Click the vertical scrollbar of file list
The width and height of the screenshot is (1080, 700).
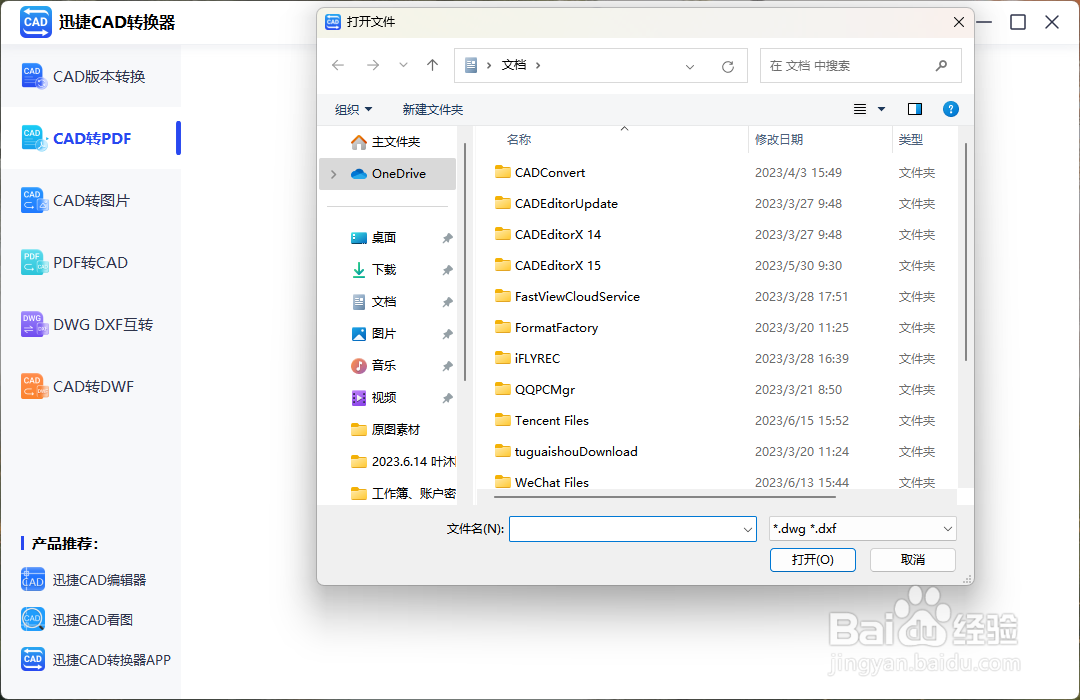(x=966, y=252)
